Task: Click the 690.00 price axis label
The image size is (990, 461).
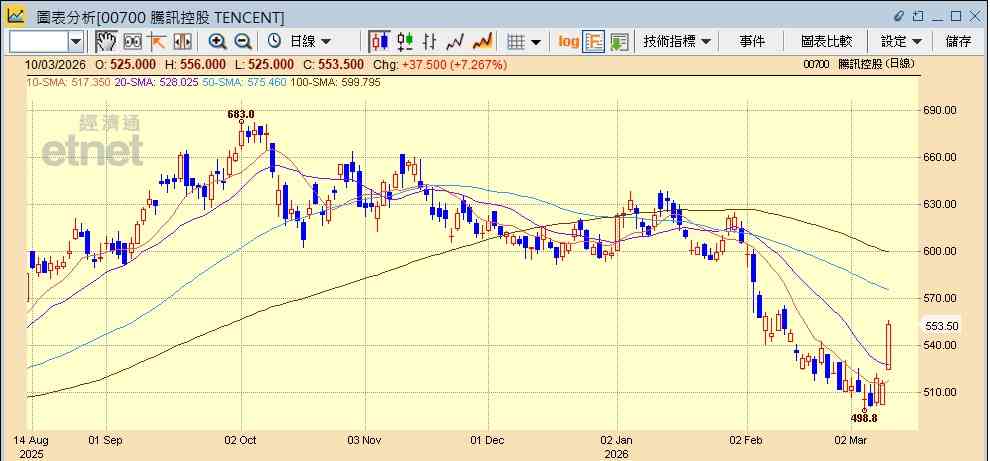Action: click(941, 110)
